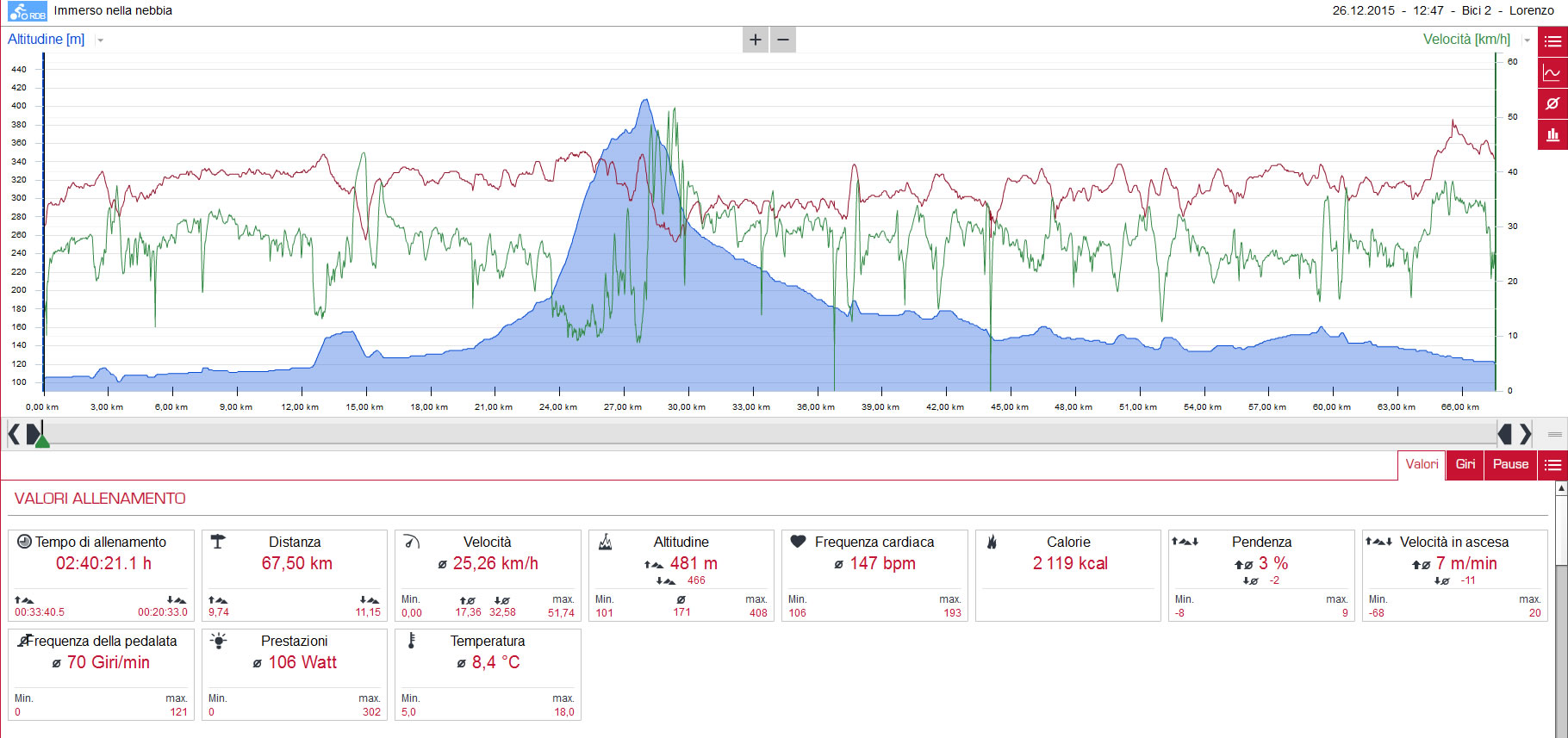The image size is (1568, 738).
Task: Select the bar chart icon in sidebar
Action: tap(1552, 134)
